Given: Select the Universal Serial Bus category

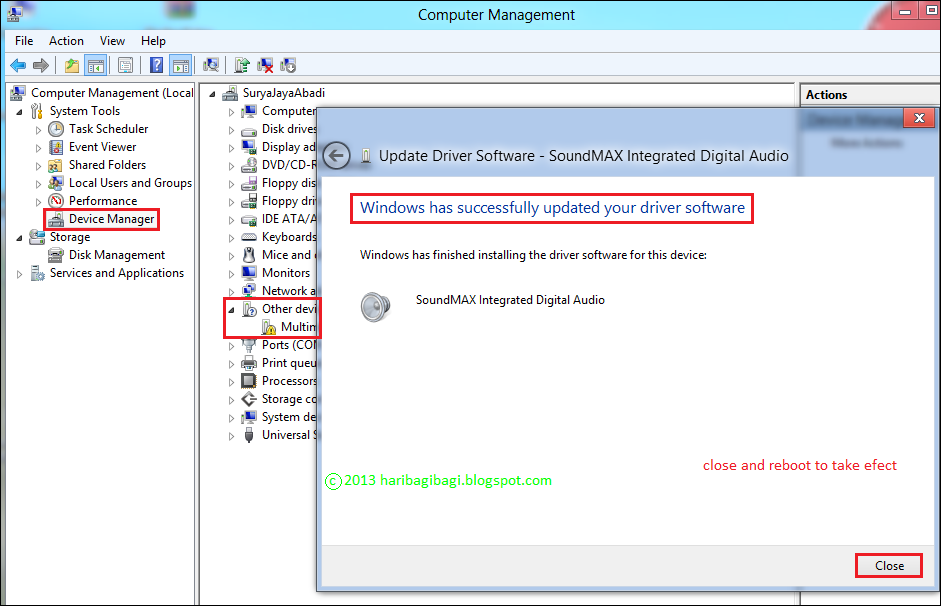Looking at the screenshot, I should tap(289, 435).
